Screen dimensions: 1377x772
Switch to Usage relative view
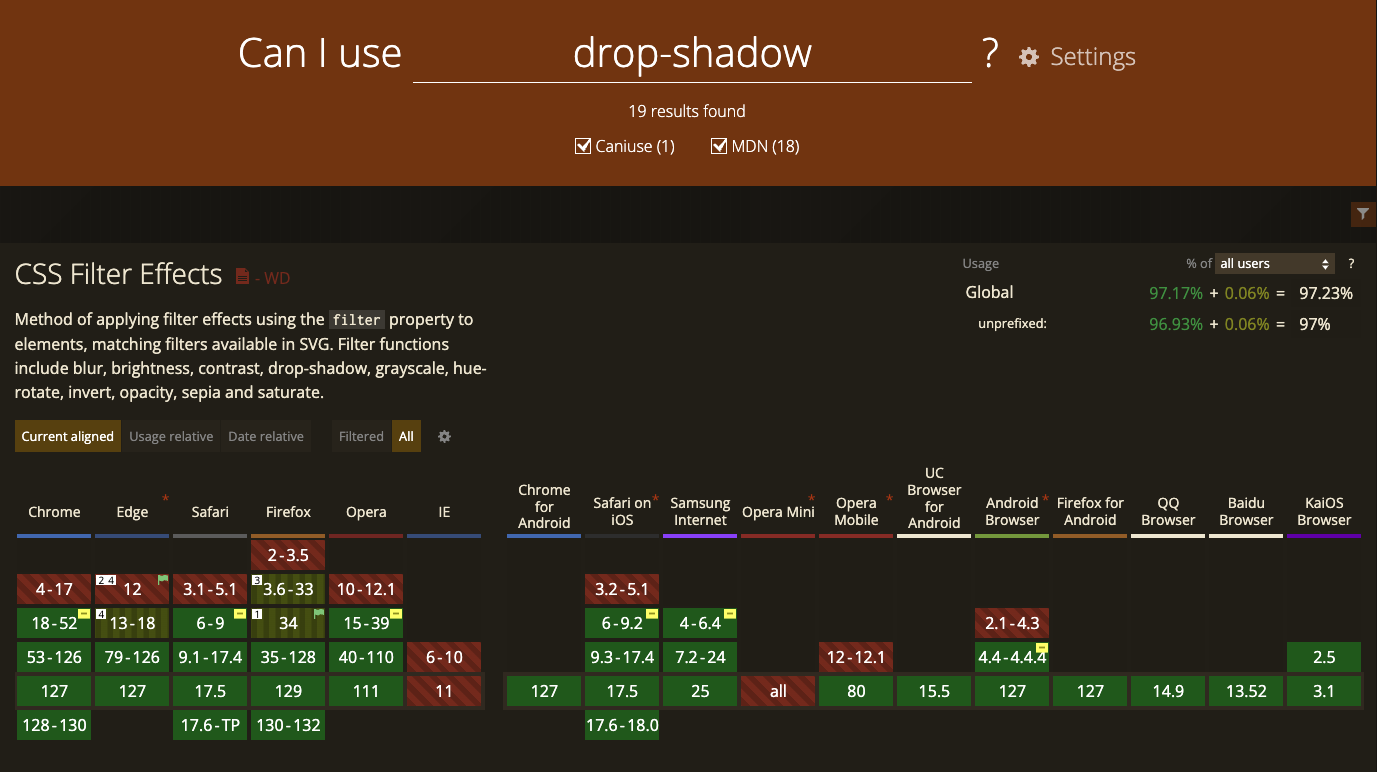171,437
